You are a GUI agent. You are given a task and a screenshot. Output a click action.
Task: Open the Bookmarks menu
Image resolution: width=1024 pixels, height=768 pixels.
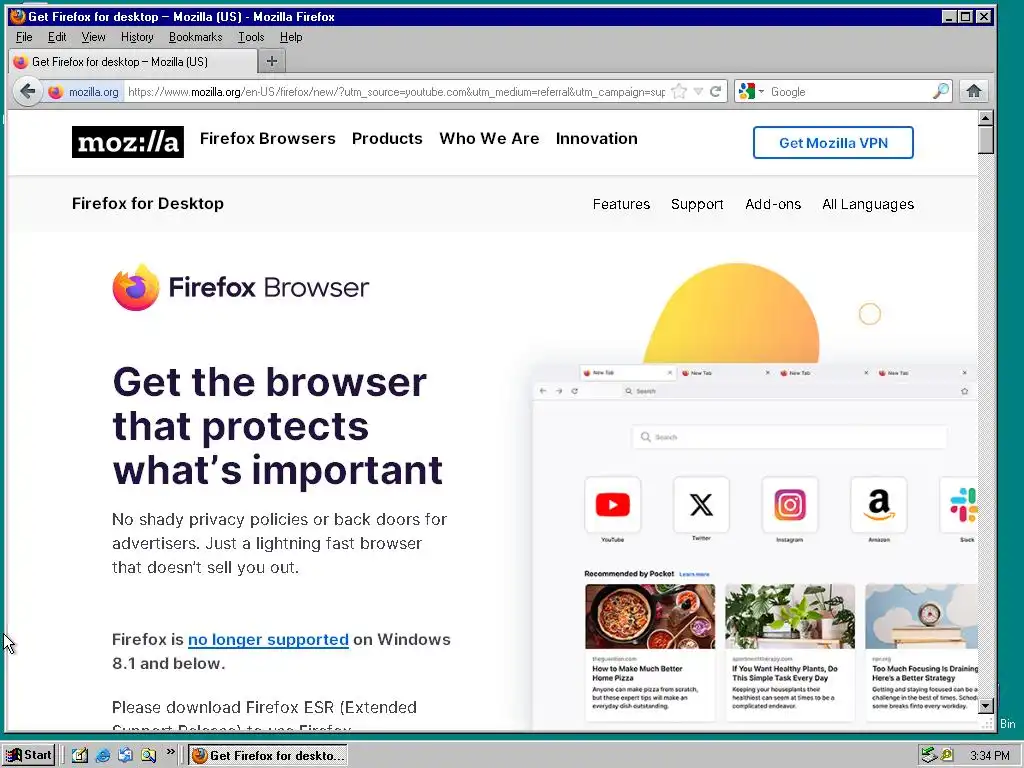click(x=195, y=37)
